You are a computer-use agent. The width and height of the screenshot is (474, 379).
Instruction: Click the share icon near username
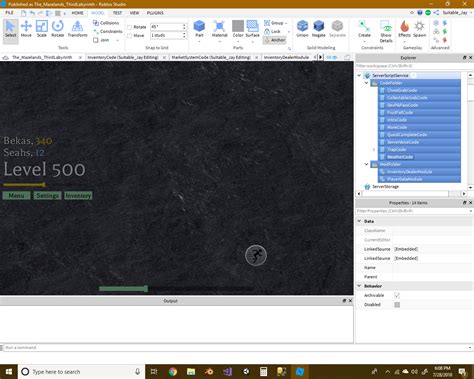click(x=436, y=13)
